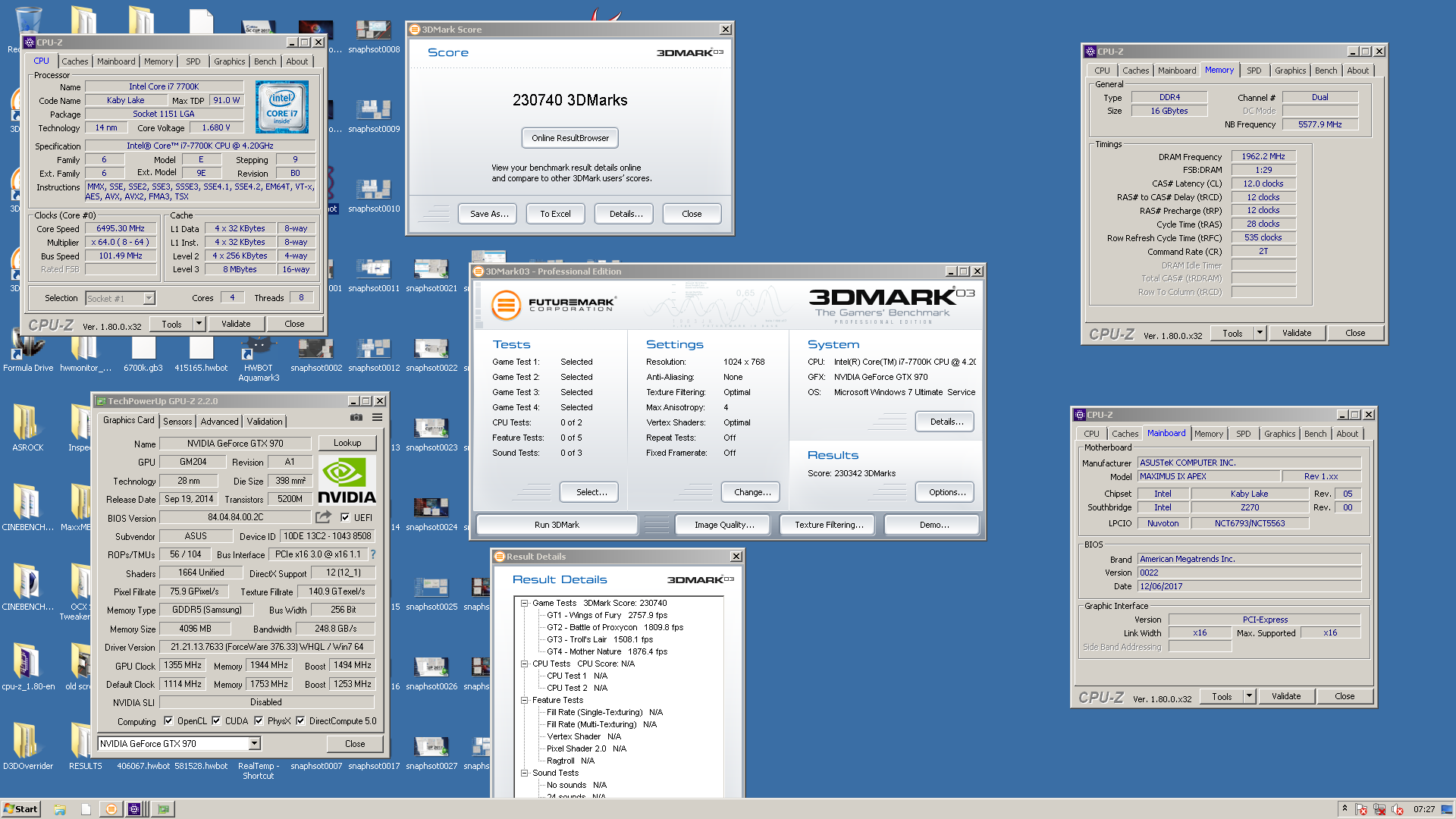The height and width of the screenshot is (819, 1456).
Task: Open the ASROCK folder on desktop
Action: 28,428
